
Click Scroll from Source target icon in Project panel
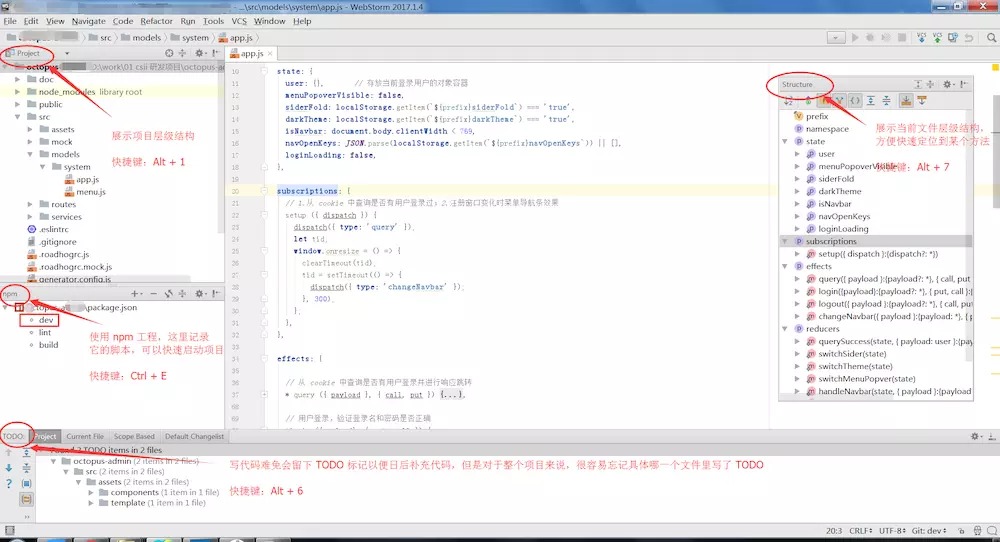[169, 53]
